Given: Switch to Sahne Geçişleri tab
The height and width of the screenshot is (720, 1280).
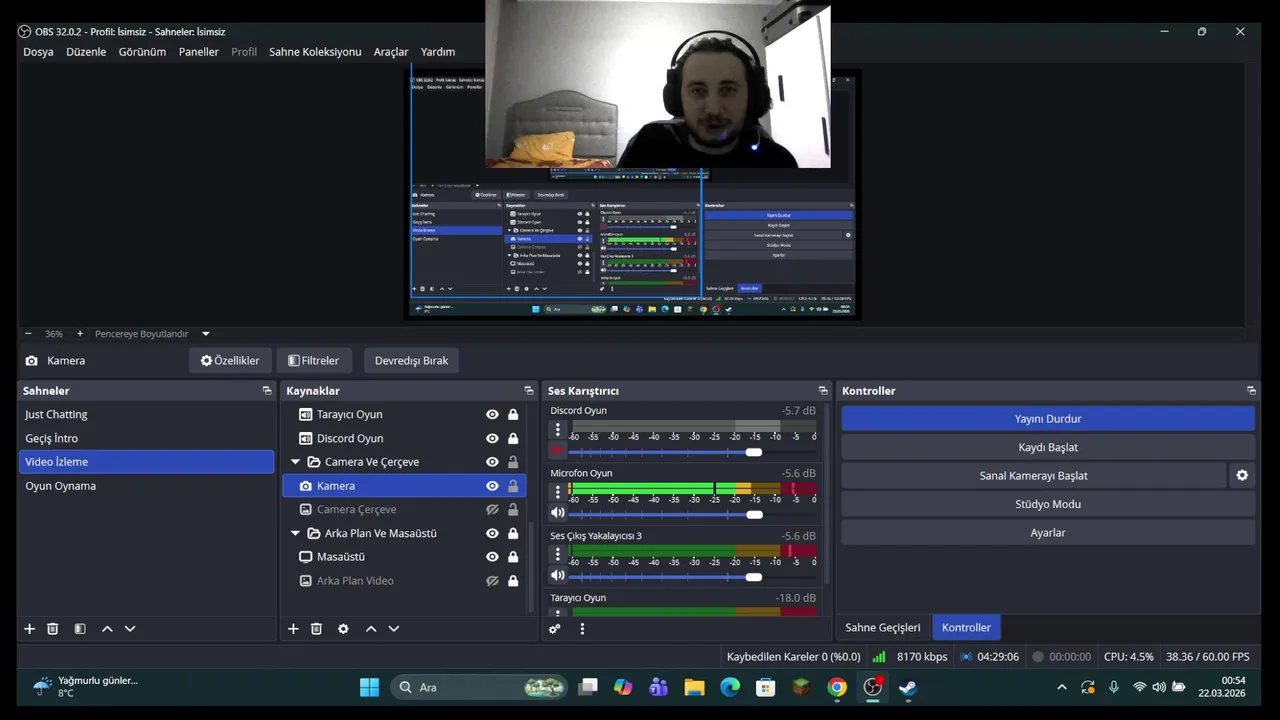Looking at the screenshot, I should point(883,628).
